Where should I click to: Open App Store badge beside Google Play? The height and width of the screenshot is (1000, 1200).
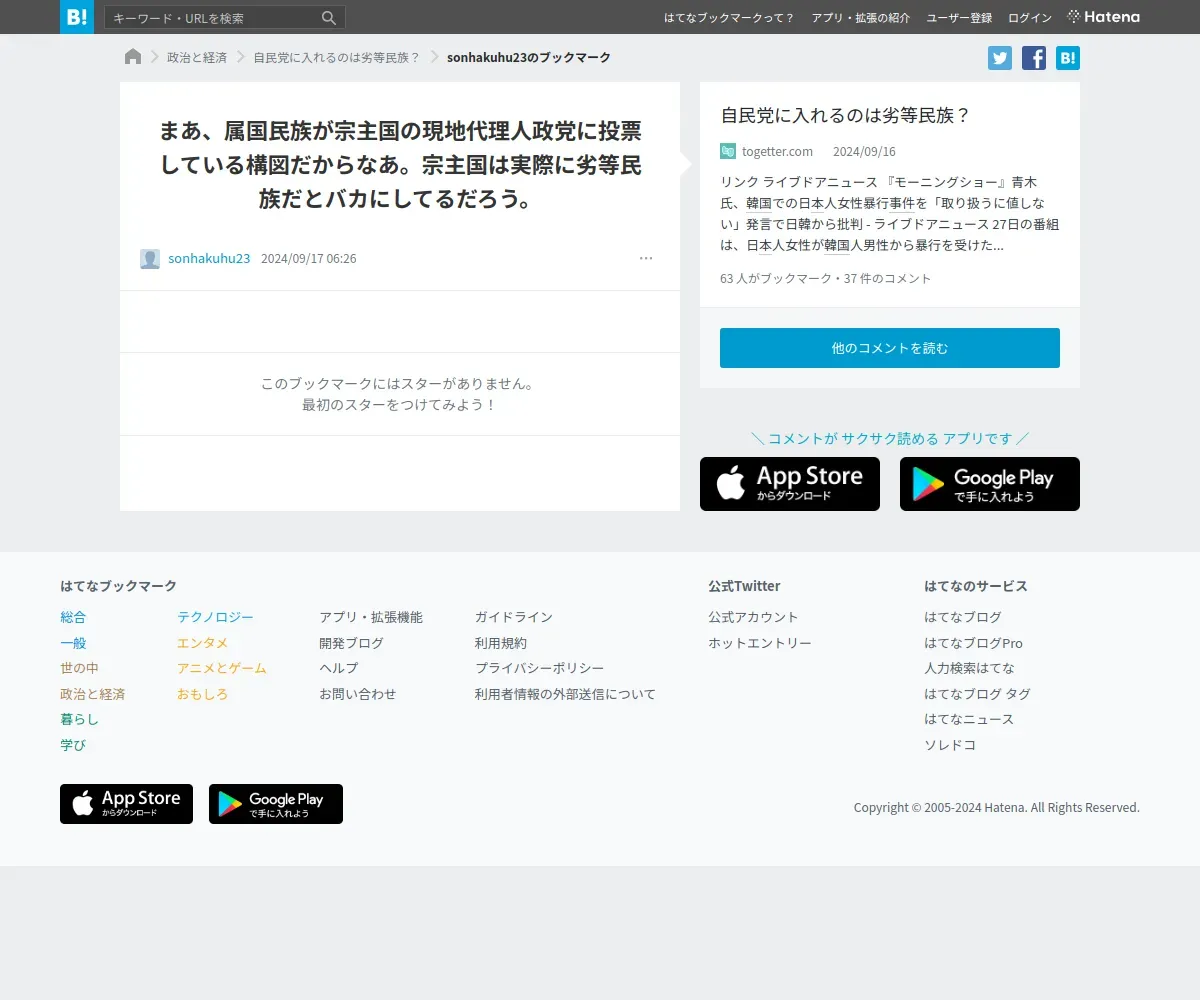click(x=790, y=484)
